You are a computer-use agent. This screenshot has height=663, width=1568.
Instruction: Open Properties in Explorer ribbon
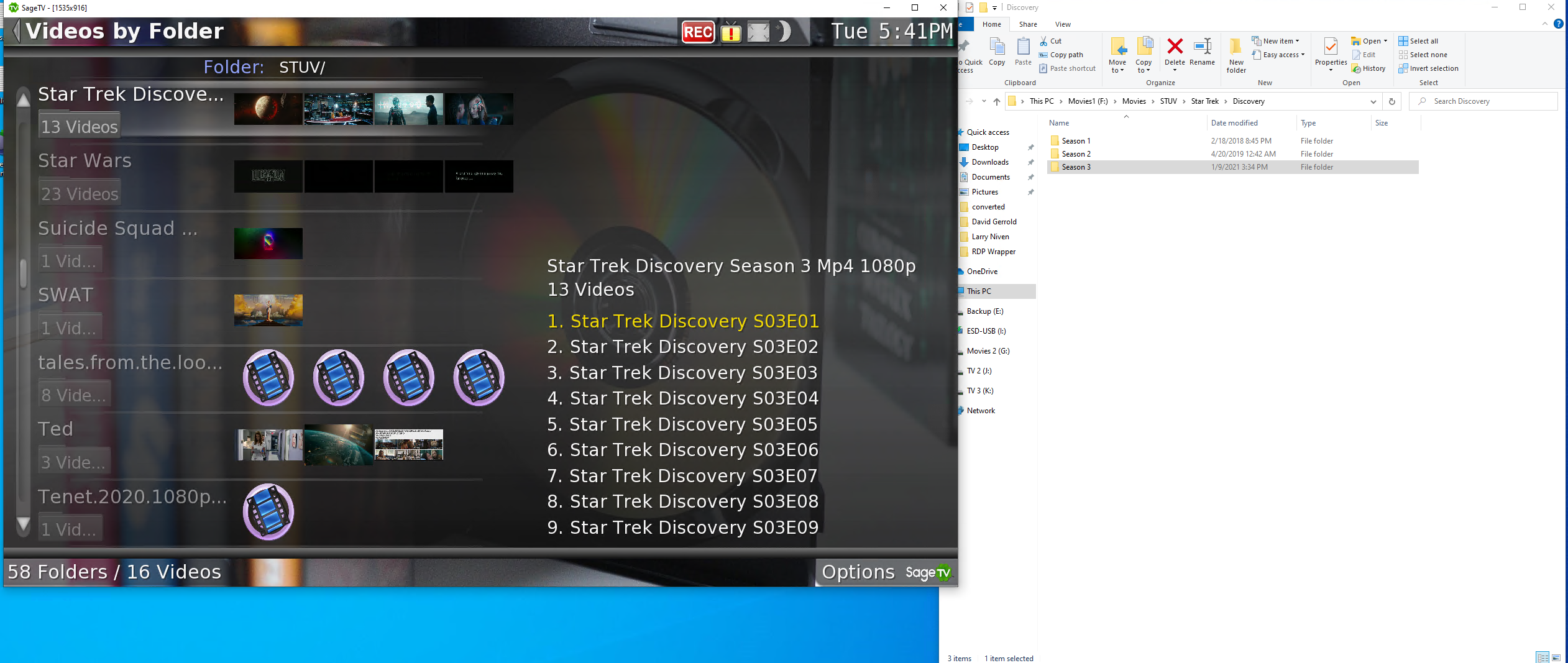click(1331, 53)
